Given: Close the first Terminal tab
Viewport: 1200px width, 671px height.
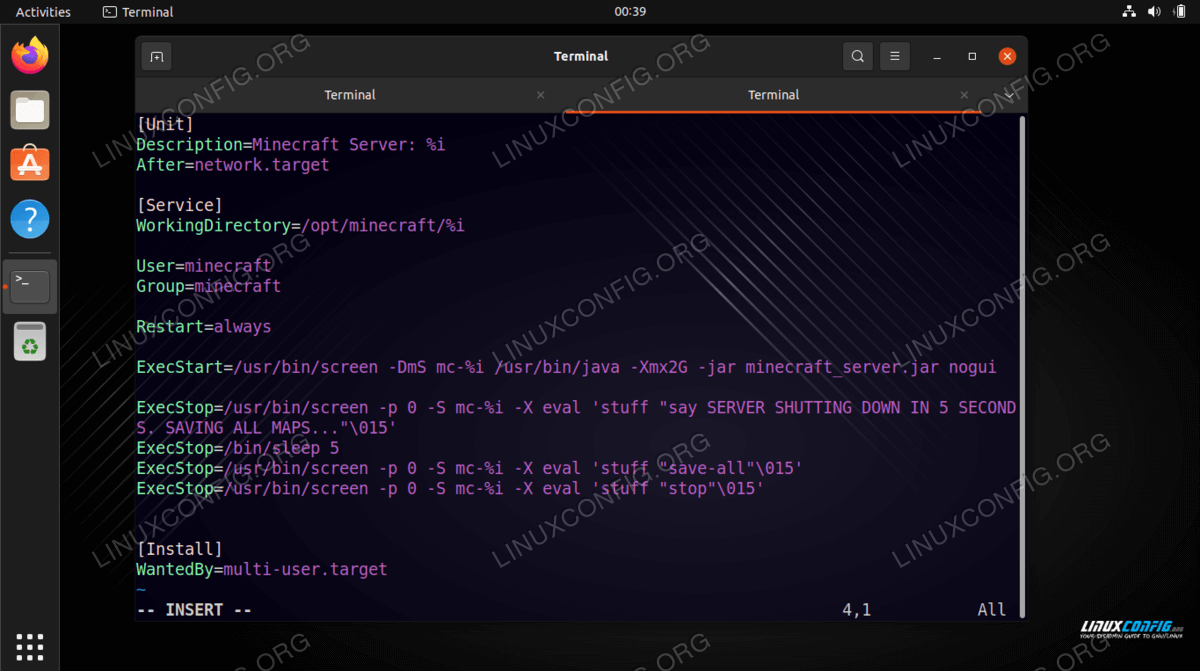Looking at the screenshot, I should click(541, 95).
